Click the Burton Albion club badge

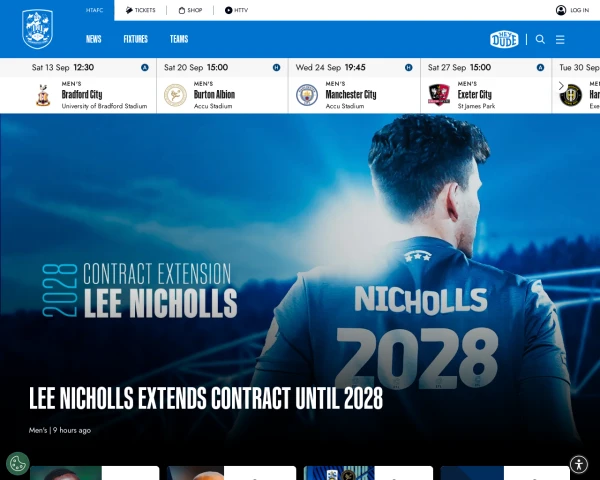click(175, 95)
